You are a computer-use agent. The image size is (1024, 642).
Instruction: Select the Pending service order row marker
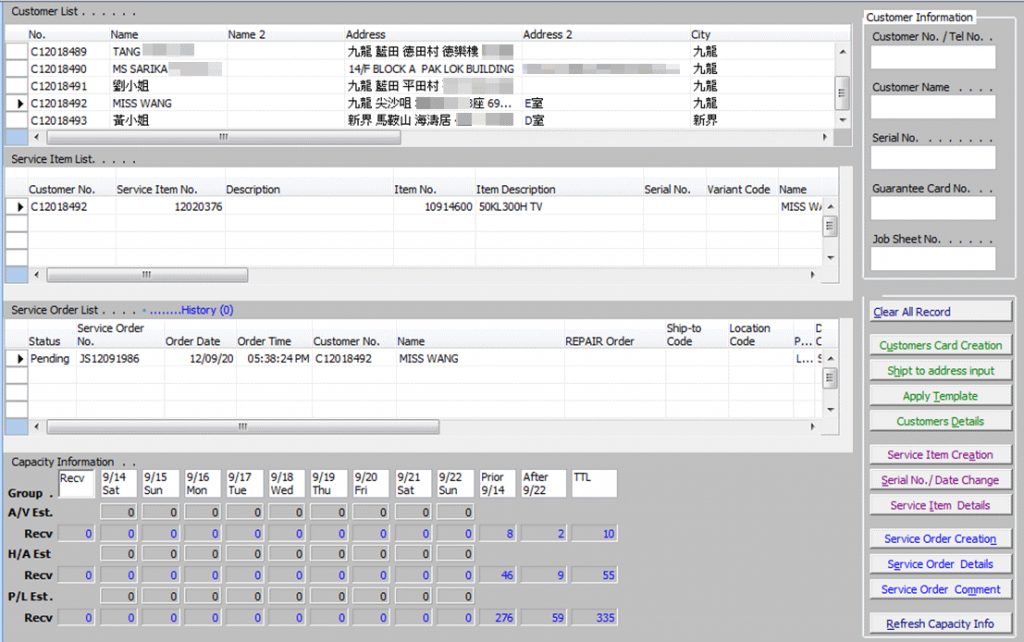coord(17,358)
